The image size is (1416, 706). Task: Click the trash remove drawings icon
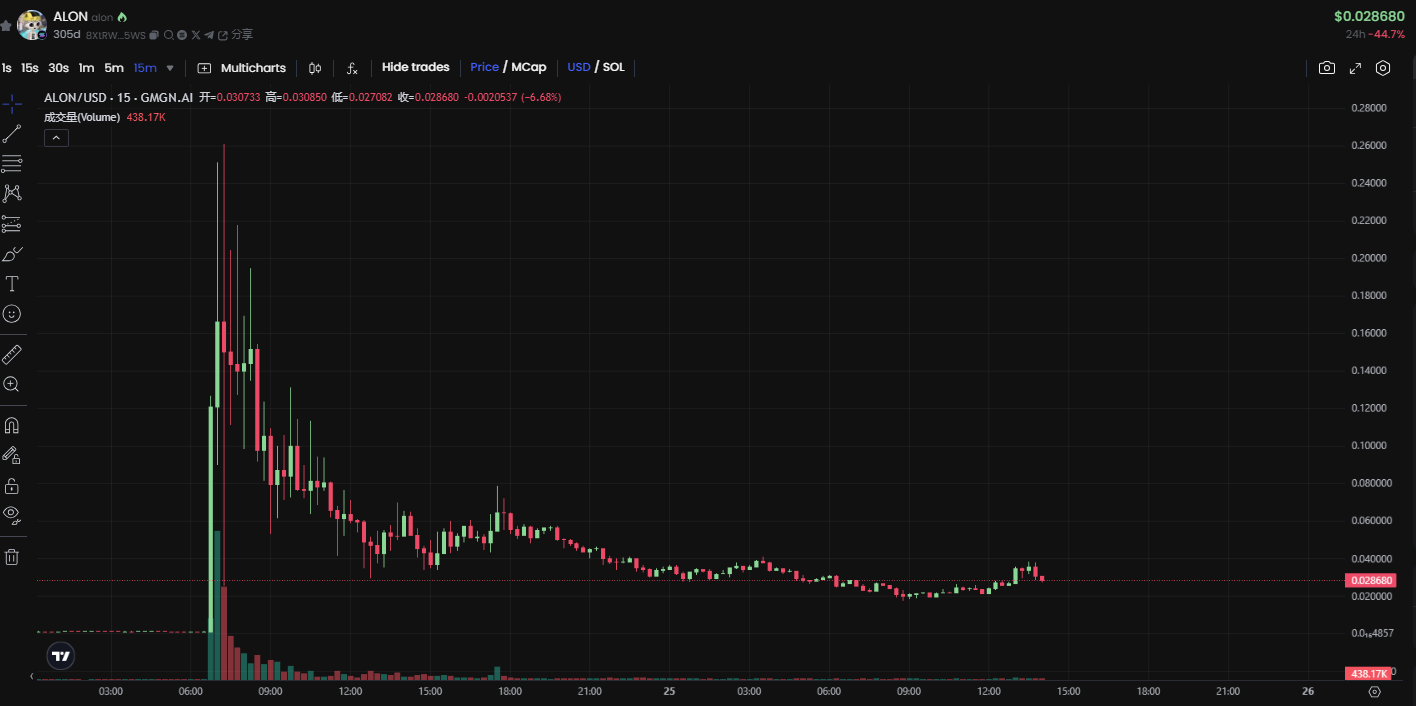12,557
